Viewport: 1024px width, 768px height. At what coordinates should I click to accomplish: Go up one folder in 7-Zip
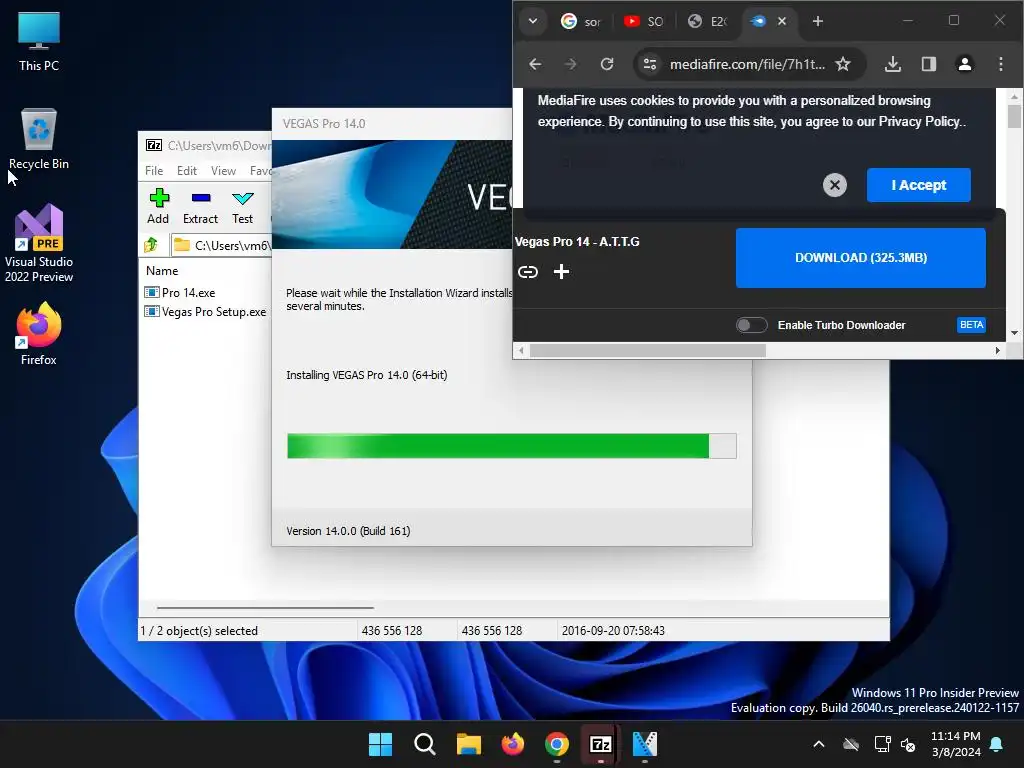152,245
